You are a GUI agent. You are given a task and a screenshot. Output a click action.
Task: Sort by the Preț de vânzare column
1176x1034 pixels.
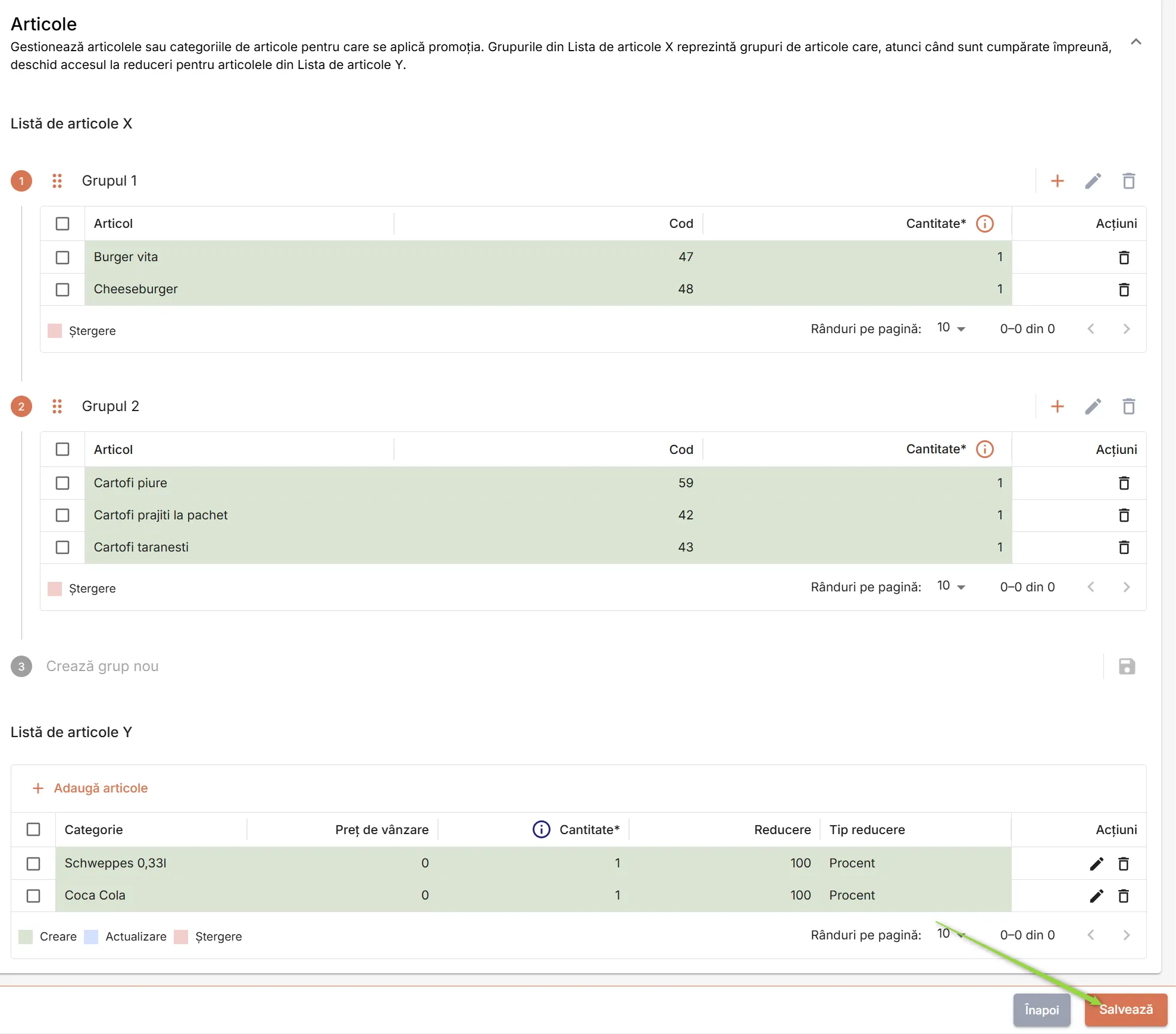381,829
